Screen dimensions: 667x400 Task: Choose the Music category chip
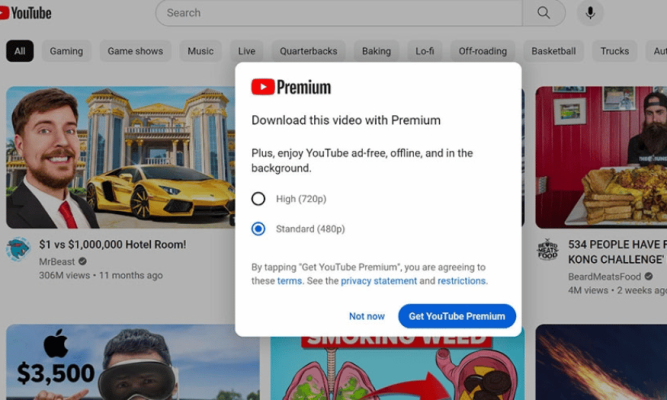[x=200, y=51]
